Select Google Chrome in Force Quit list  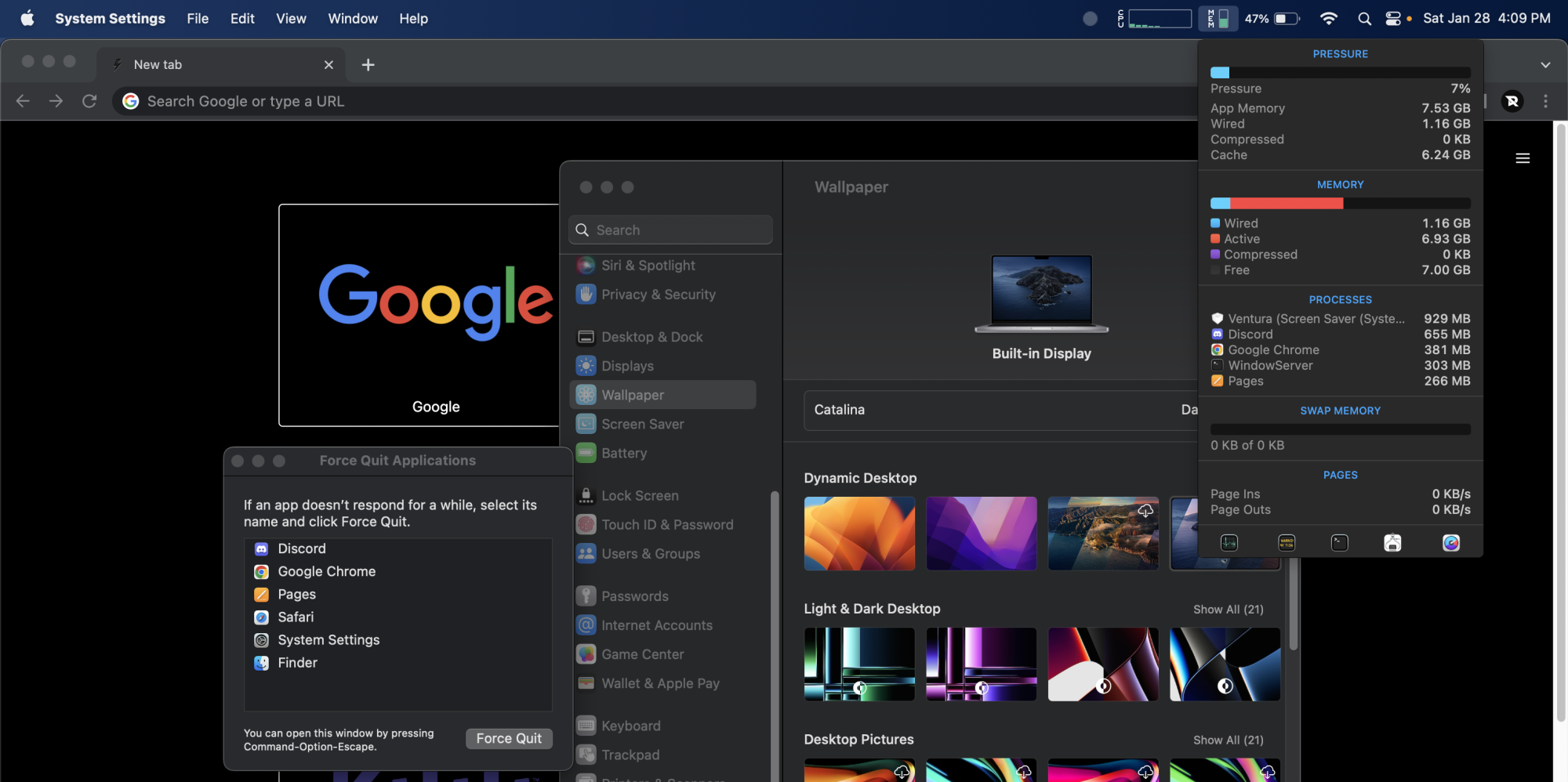326,571
